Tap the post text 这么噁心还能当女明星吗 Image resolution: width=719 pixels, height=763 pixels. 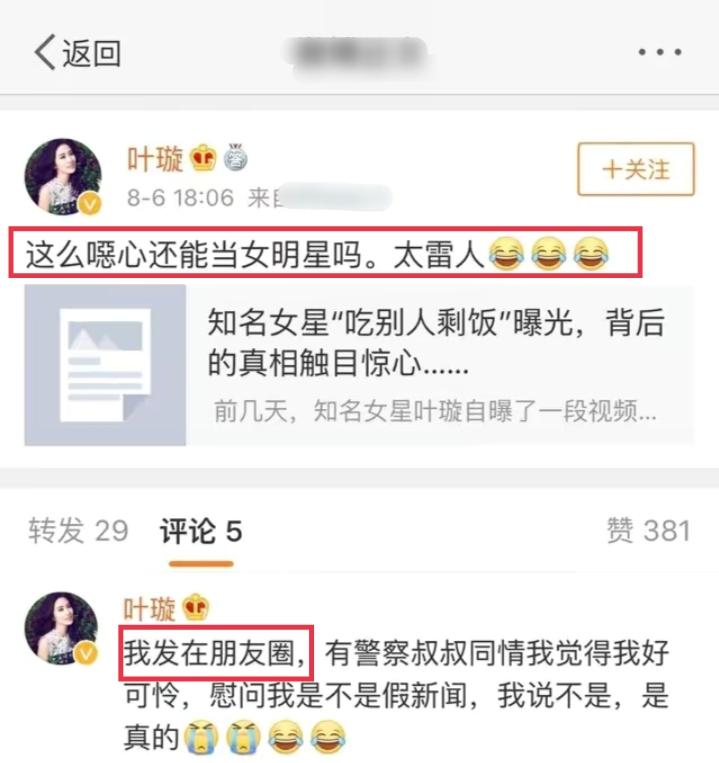(195, 254)
